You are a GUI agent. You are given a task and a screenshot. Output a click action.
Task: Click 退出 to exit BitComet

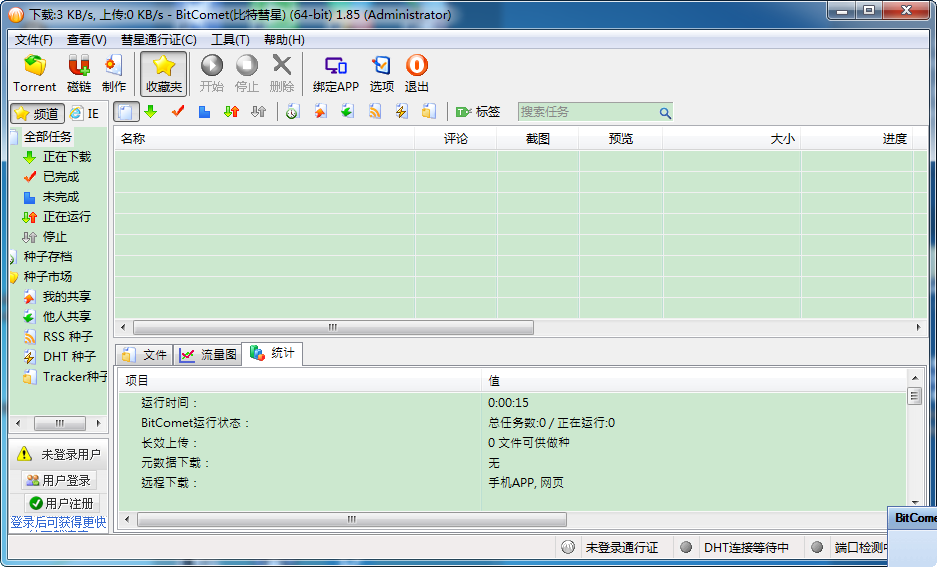point(417,73)
